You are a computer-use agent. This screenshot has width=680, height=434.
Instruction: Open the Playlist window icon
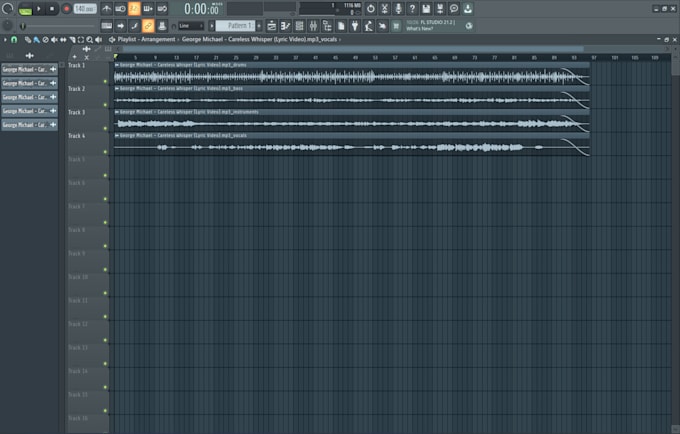click(x=271, y=26)
